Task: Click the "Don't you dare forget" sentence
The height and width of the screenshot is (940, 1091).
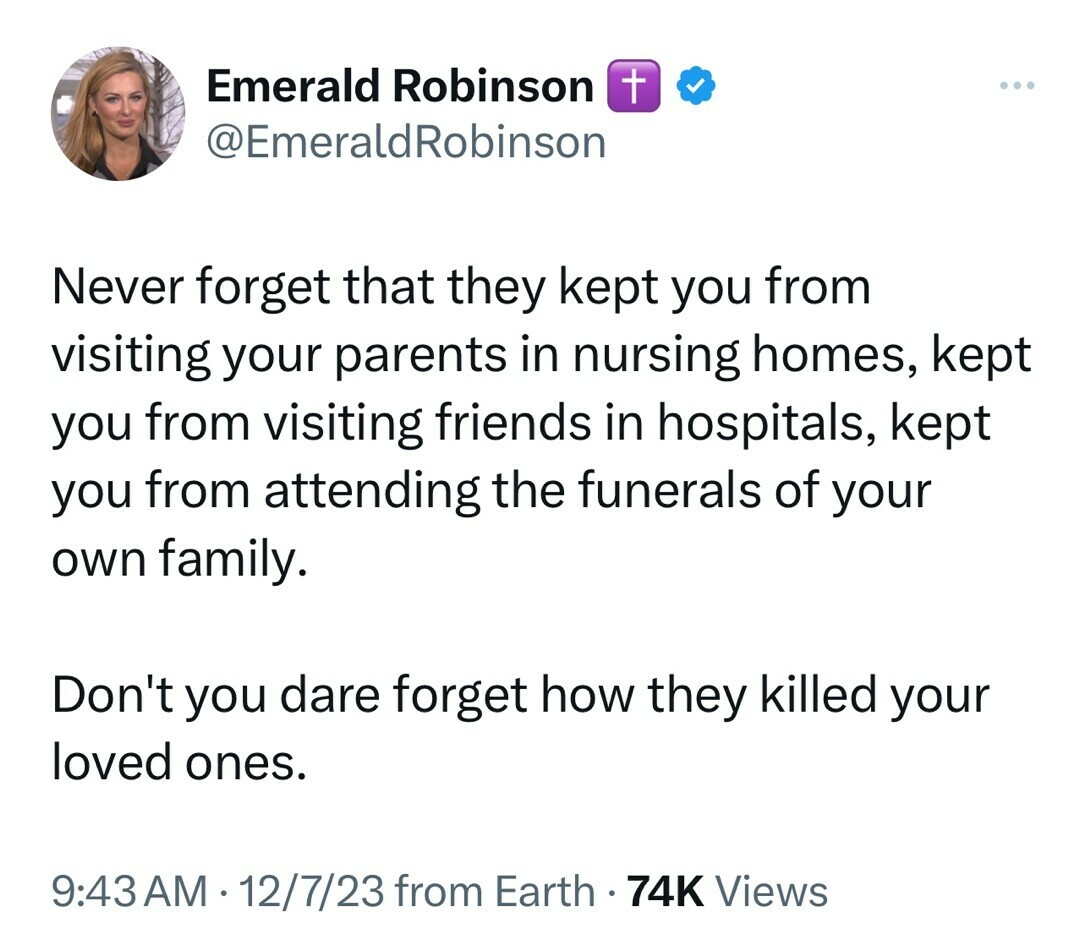Action: [290, 697]
